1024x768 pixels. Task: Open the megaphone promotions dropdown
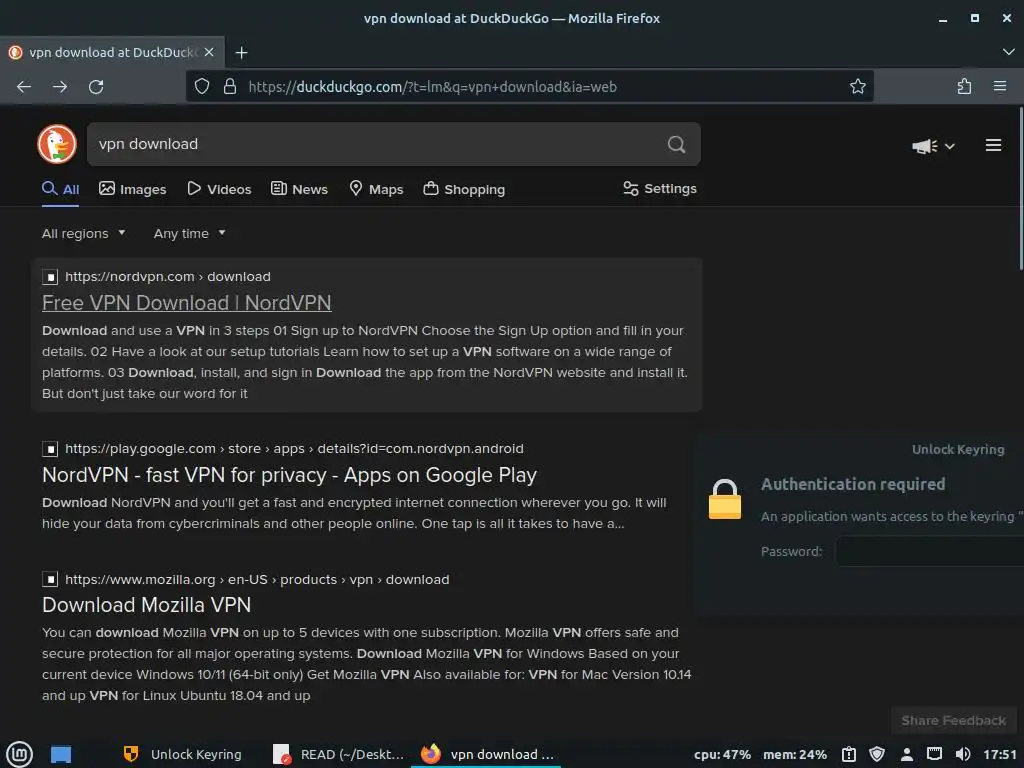[933, 146]
